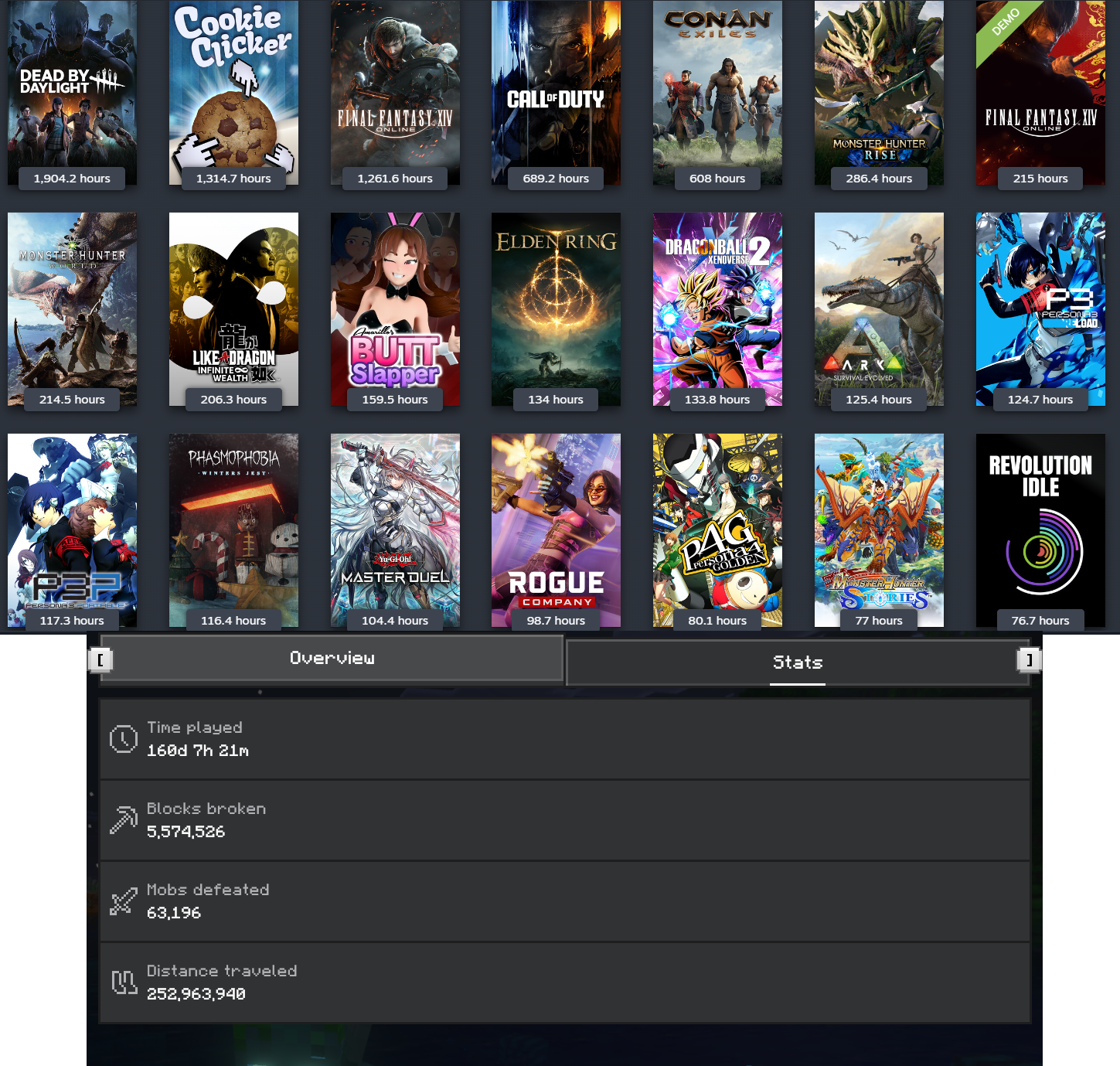Image resolution: width=1120 pixels, height=1066 pixels.
Task: Click the left bracket tab navigation button
Action: [x=100, y=659]
